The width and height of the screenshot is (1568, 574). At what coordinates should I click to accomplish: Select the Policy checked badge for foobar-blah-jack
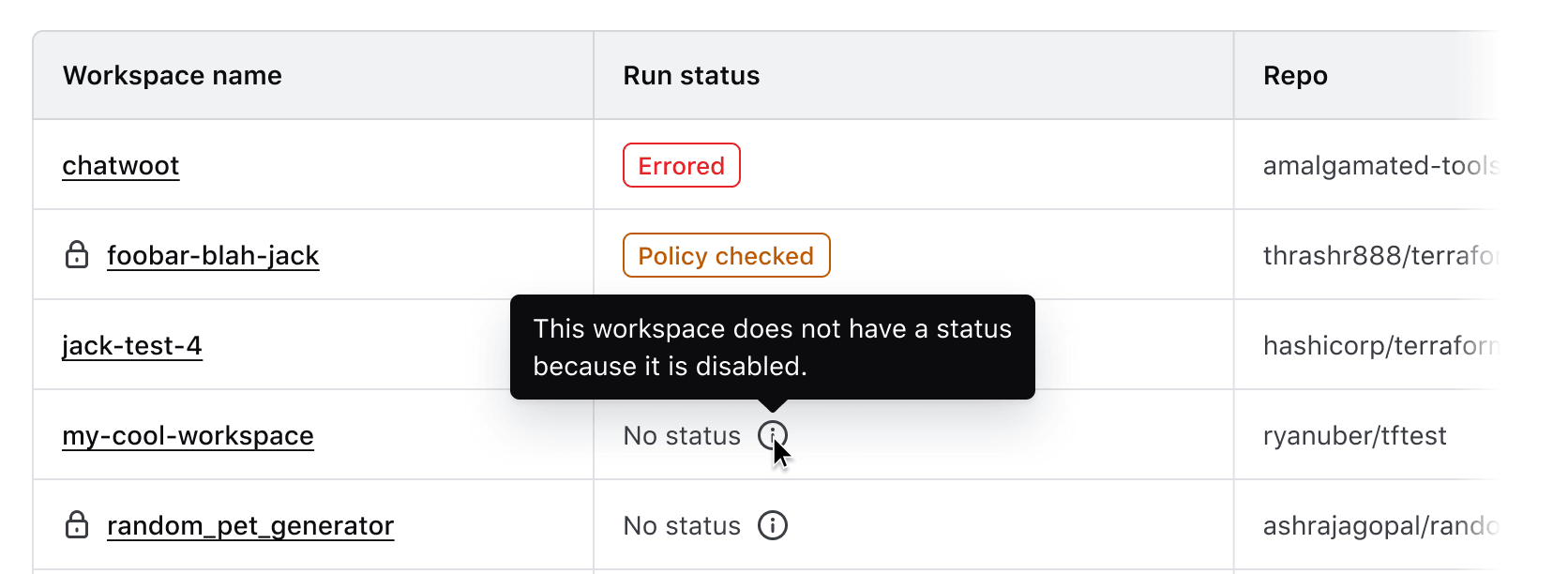click(x=726, y=255)
